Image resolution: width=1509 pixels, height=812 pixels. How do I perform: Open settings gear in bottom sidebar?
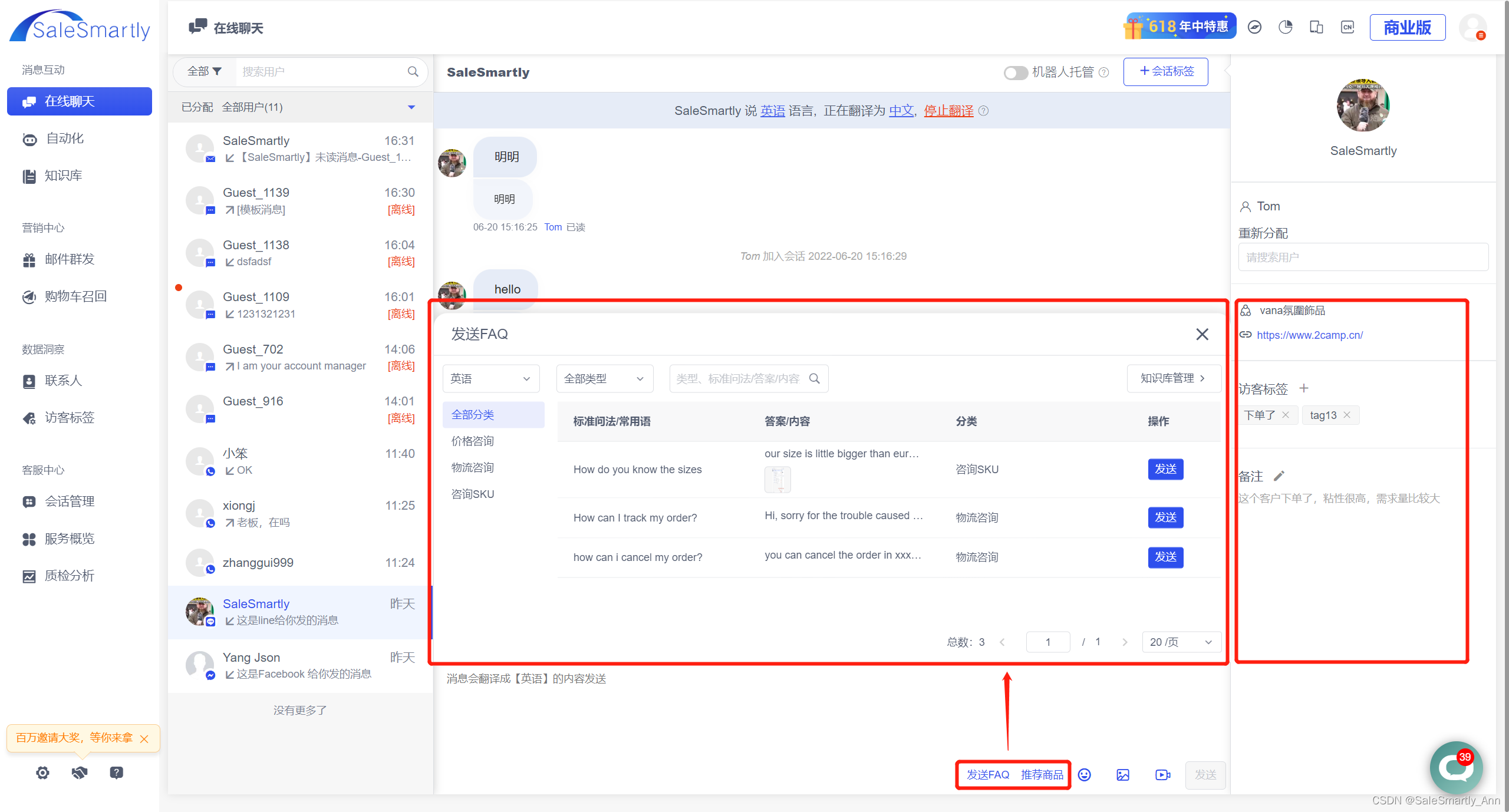coord(42,773)
